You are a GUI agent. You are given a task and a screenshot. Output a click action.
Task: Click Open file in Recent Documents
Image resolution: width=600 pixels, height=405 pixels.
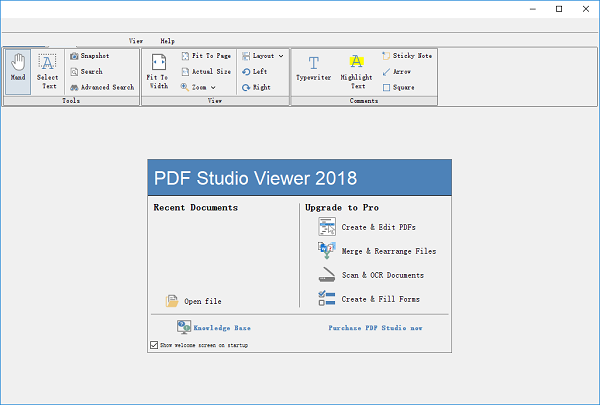pyautogui.click(x=203, y=301)
